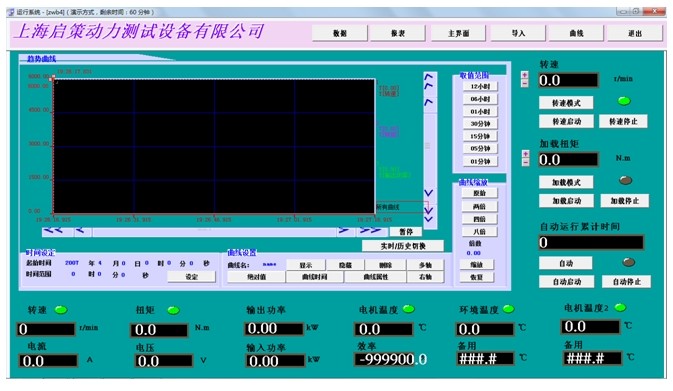Click the 转速 setpoint value field
This screenshot has height=391, width=673.
pyautogui.click(x=568, y=80)
